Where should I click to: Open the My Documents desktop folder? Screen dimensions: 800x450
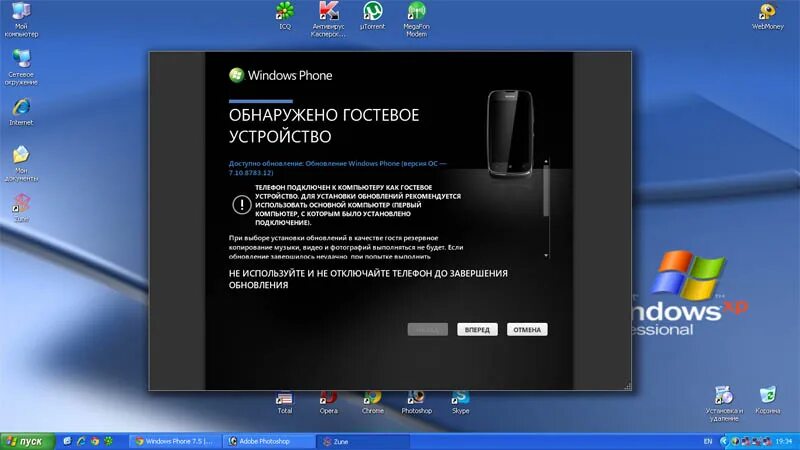21,163
